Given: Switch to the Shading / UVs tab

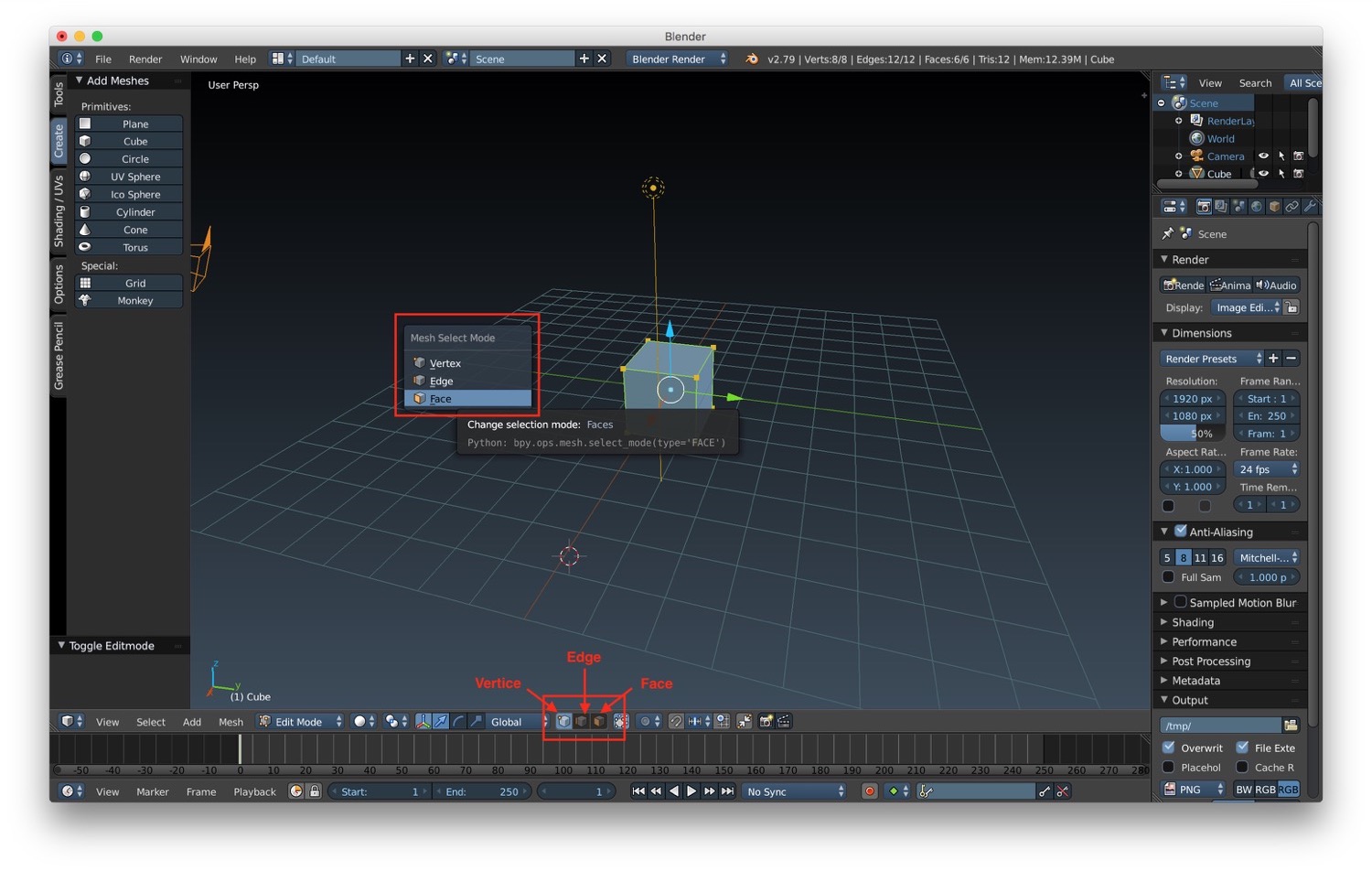Looking at the screenshot, I should [59, 210].
